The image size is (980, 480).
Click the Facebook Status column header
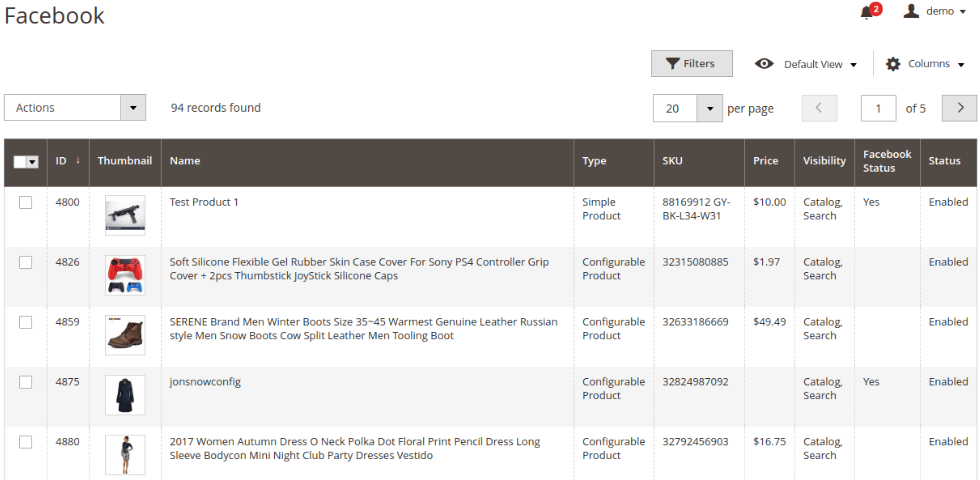[886, 161]
